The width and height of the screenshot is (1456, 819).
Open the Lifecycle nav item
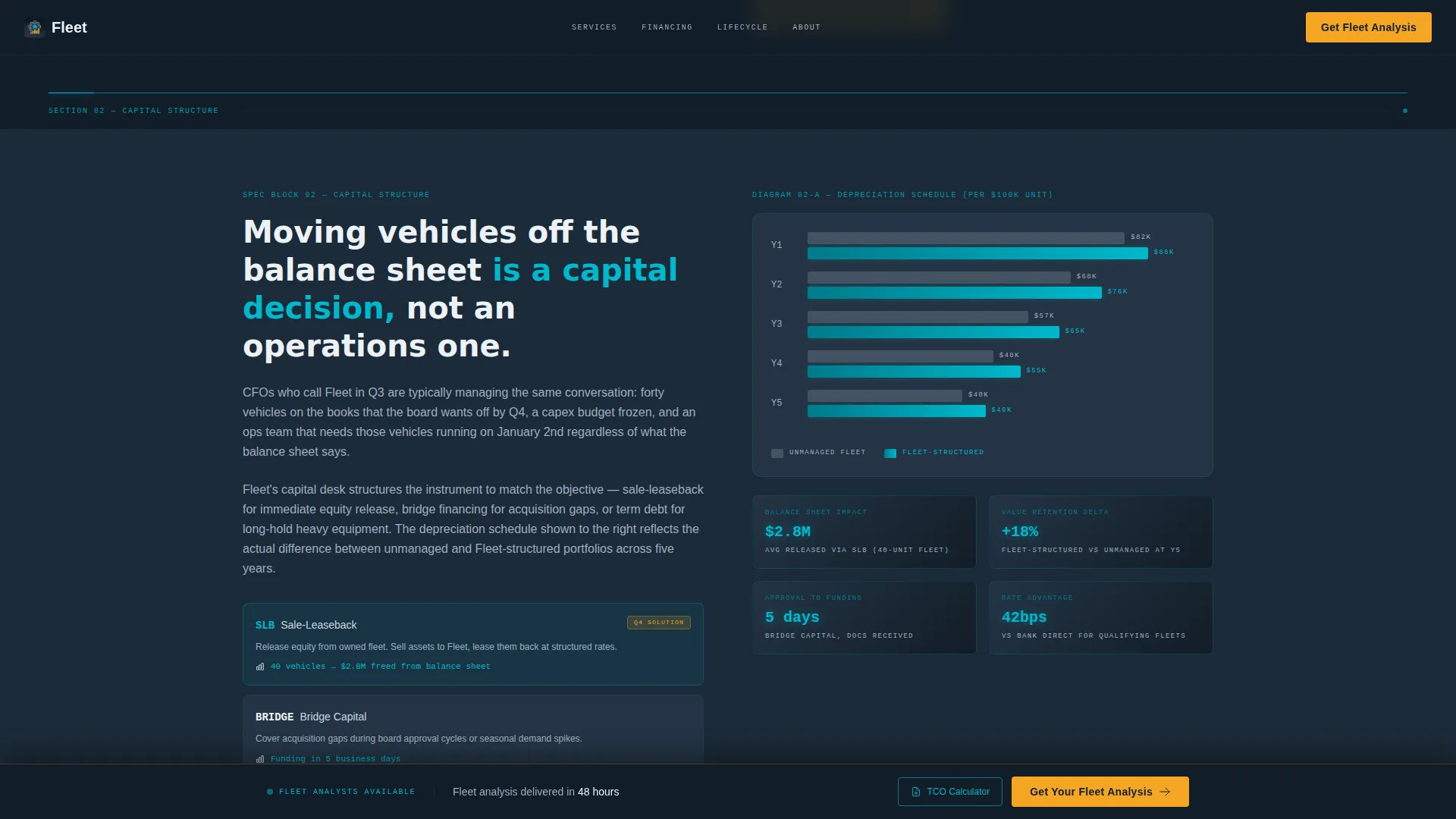[x=742, y=27]
